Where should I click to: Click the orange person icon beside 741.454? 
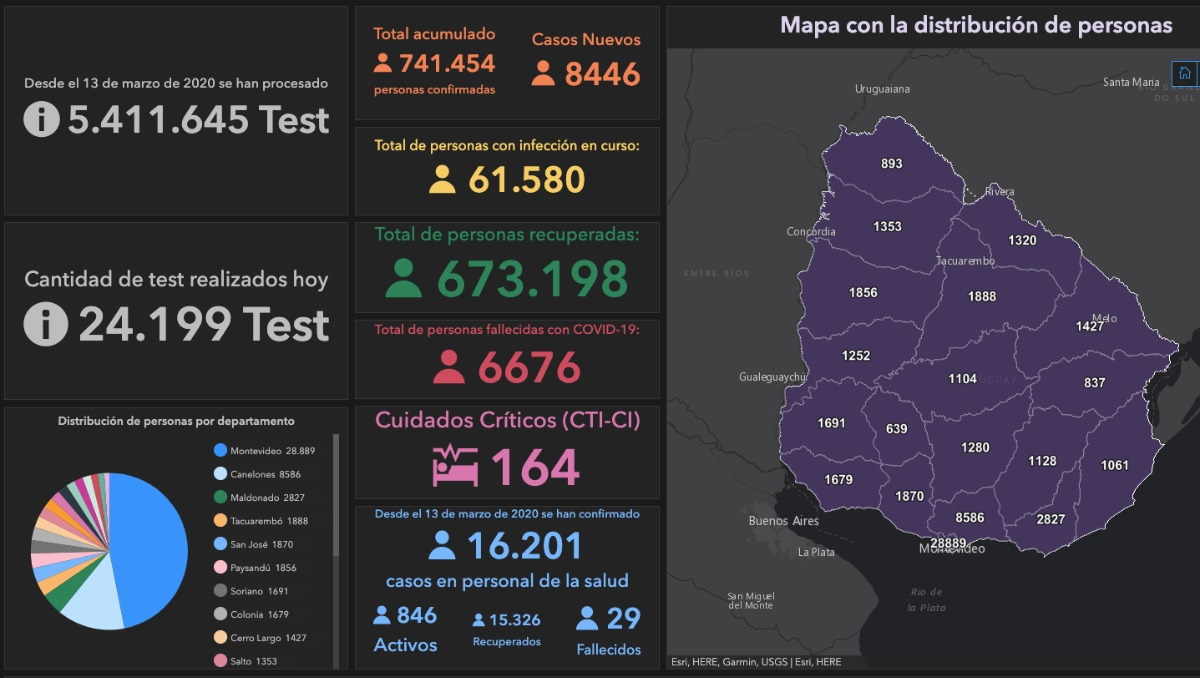click(383, 64)
